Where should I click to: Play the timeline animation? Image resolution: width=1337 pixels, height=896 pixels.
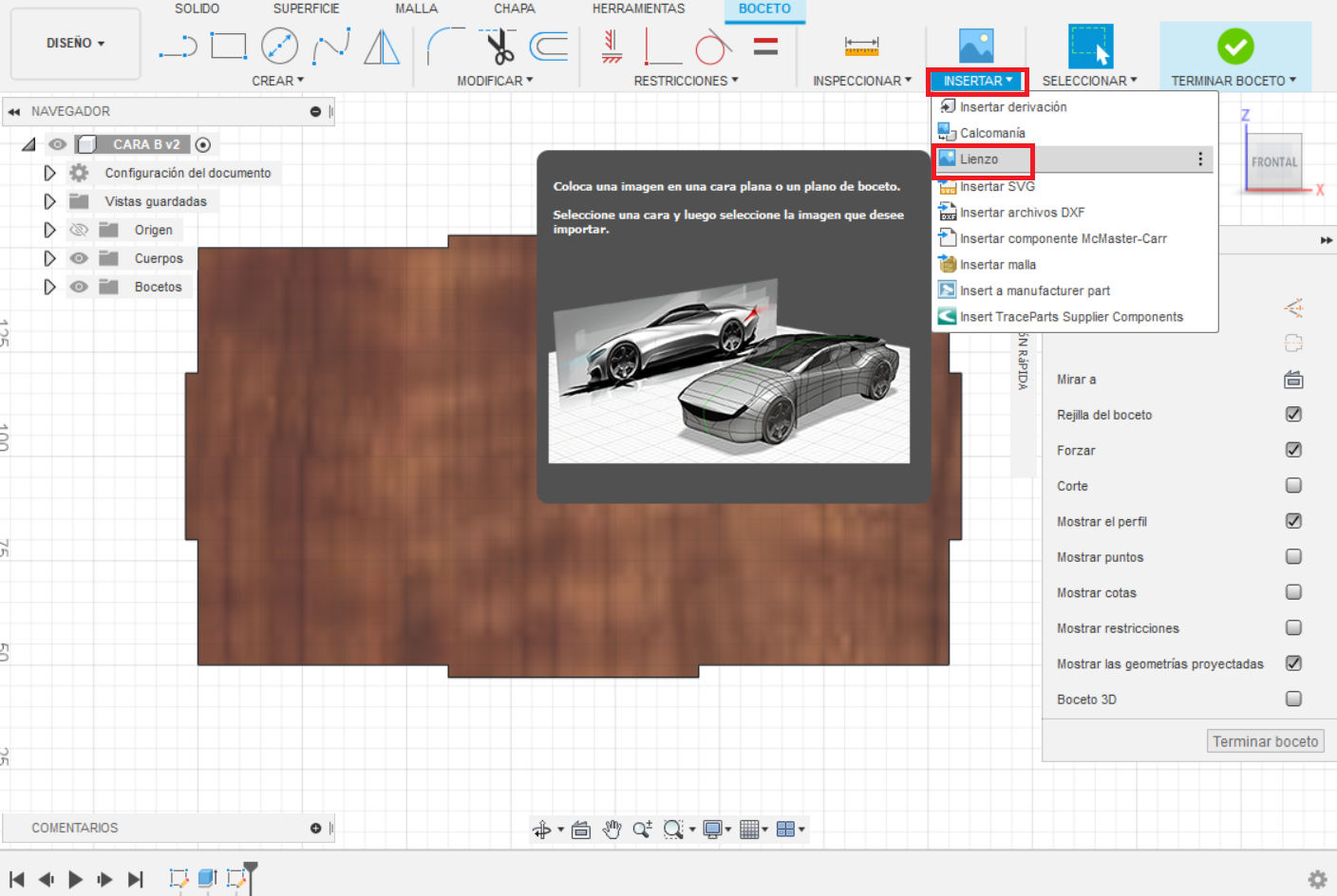[75, 879]
